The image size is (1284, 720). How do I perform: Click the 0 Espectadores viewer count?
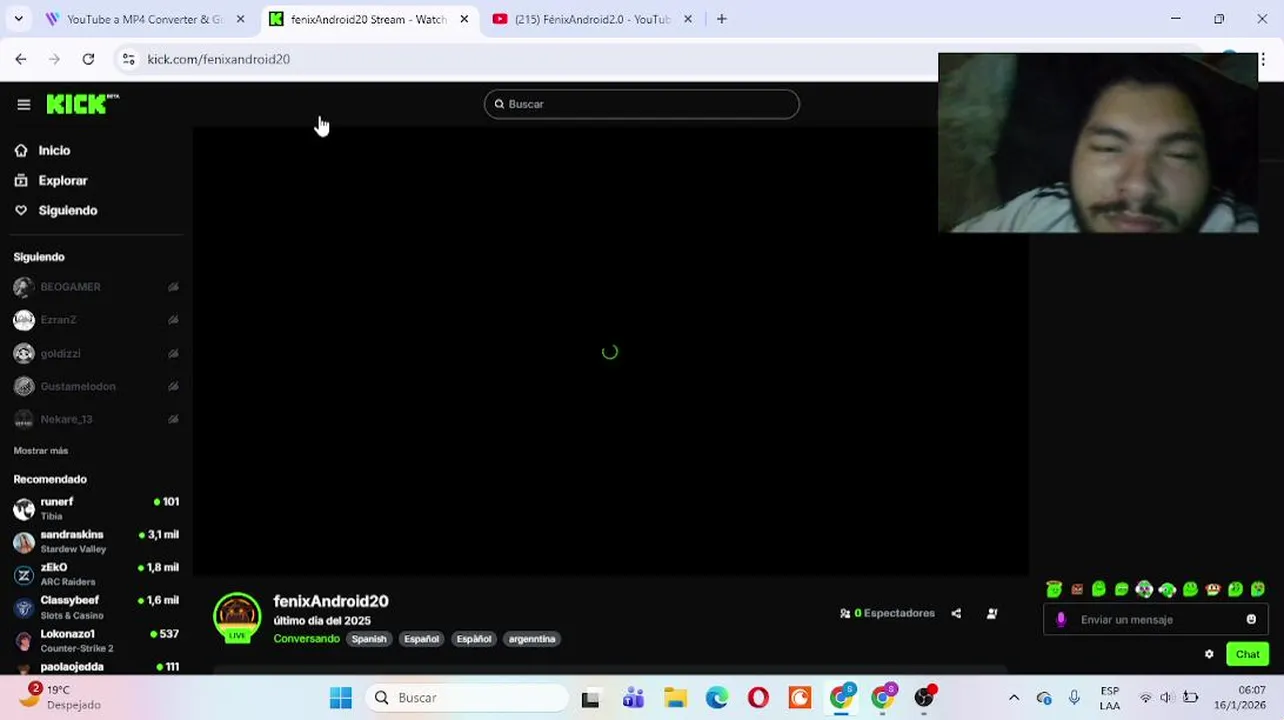click(888, 613)
